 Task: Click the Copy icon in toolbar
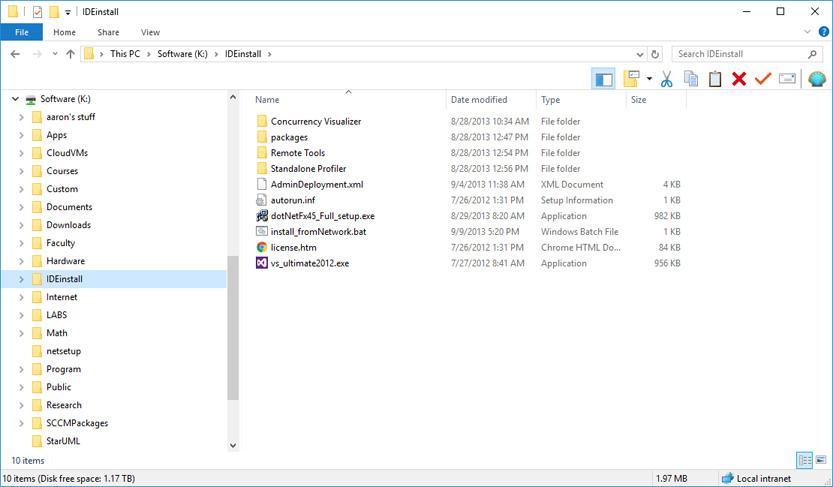690,79
